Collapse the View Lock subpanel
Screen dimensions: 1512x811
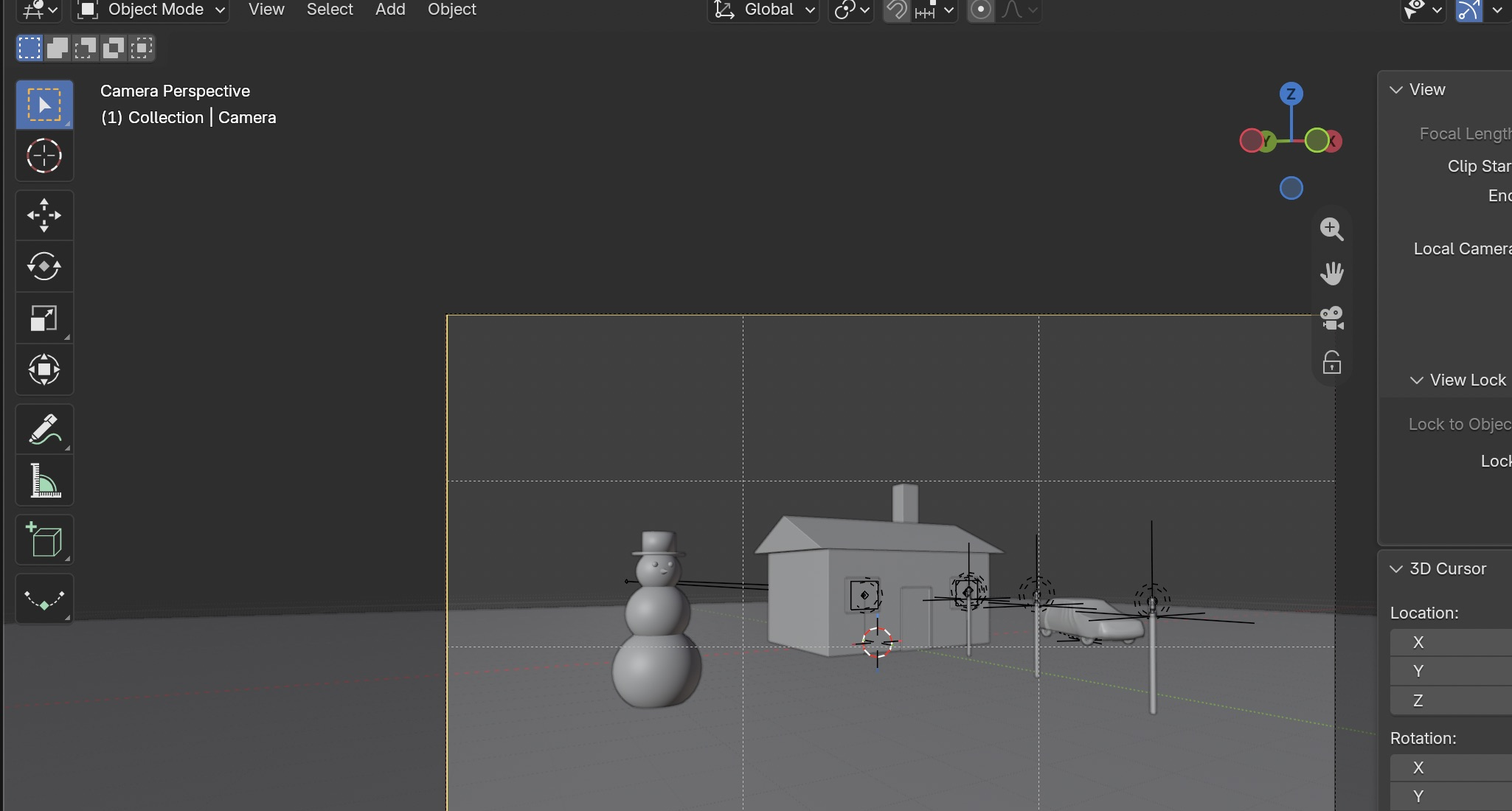tap(1416, 380)
